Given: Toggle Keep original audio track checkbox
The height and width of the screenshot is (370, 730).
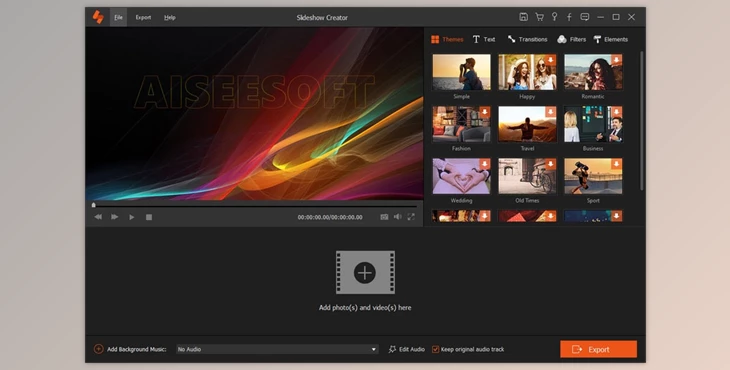Looking at the screenshot, I should (x=436, y=349).
